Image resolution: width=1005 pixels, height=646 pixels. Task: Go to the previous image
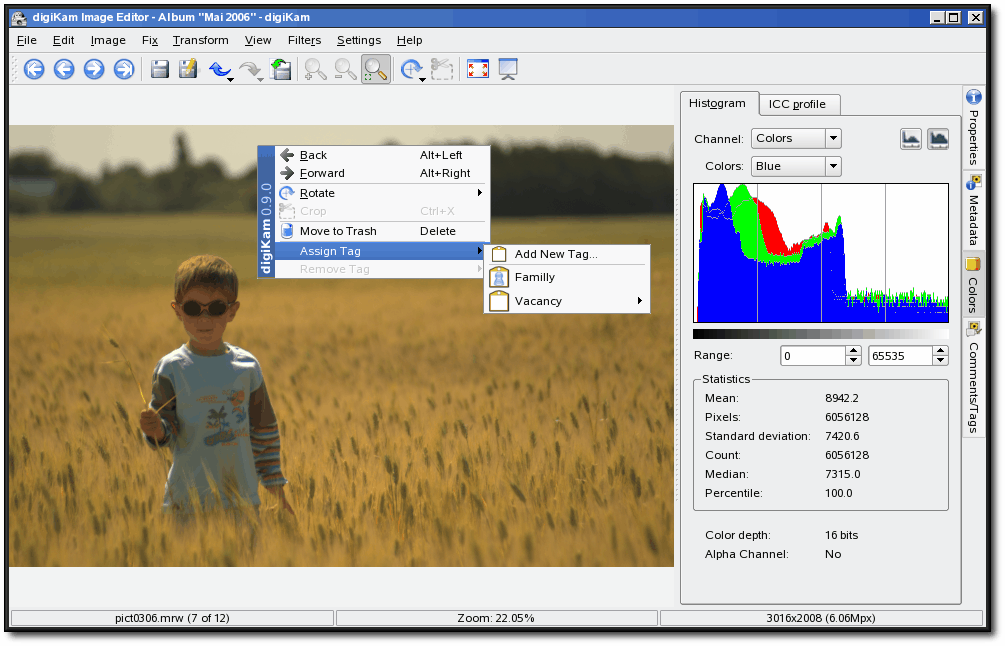[64, 69]
